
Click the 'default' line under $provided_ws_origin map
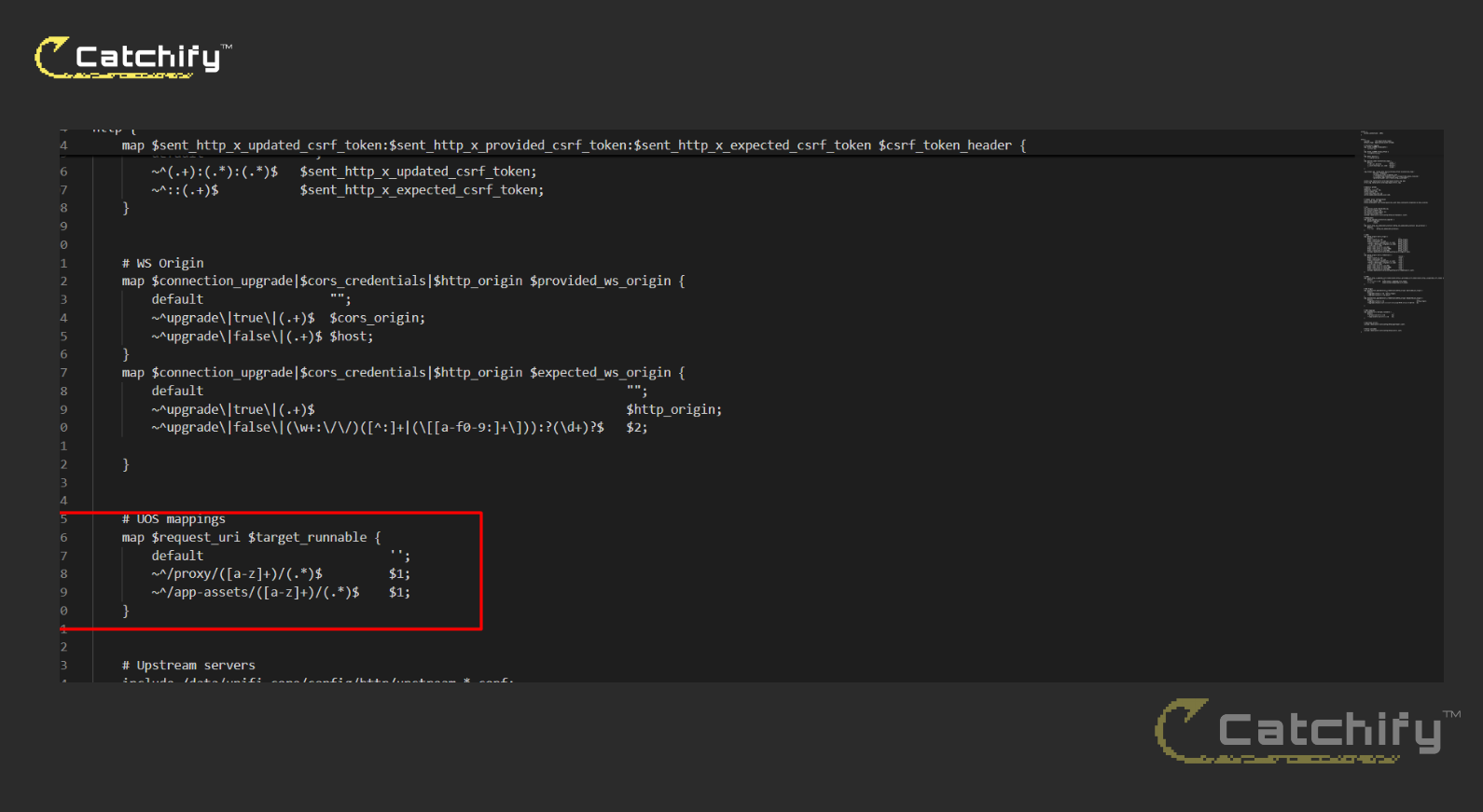[251, 300]
